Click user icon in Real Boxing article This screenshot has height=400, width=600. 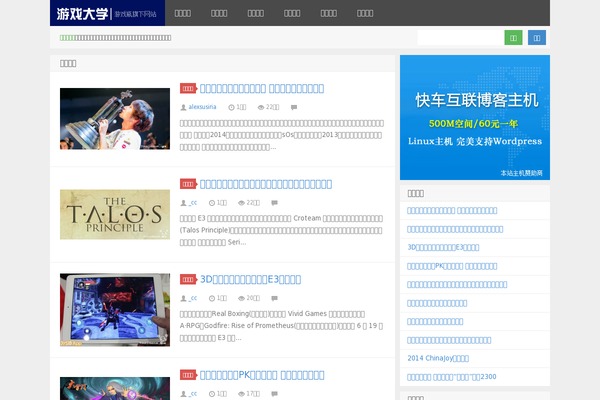pyautogui.click(x=183, y=298)
